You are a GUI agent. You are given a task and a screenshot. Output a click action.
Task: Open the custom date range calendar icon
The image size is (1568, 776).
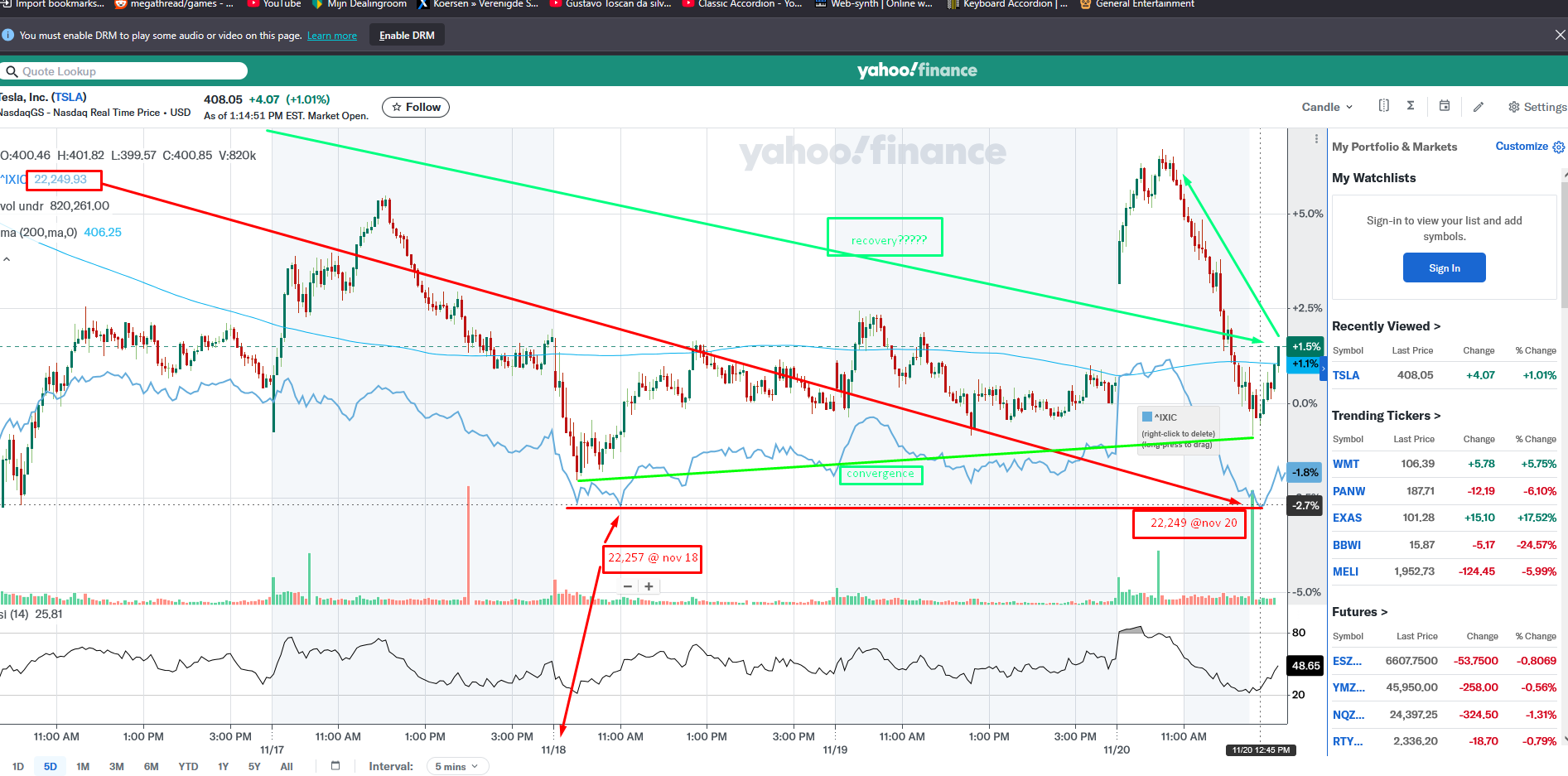335,766
